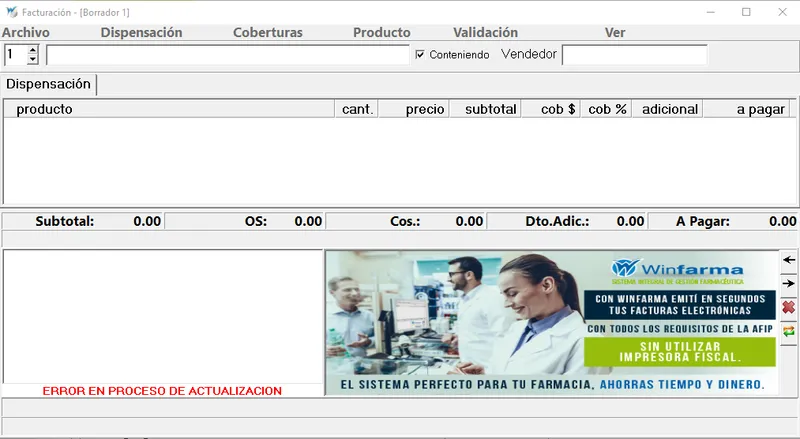800x439 pixels.
Task: Click the cob % column header
Action: click(607, 109)
